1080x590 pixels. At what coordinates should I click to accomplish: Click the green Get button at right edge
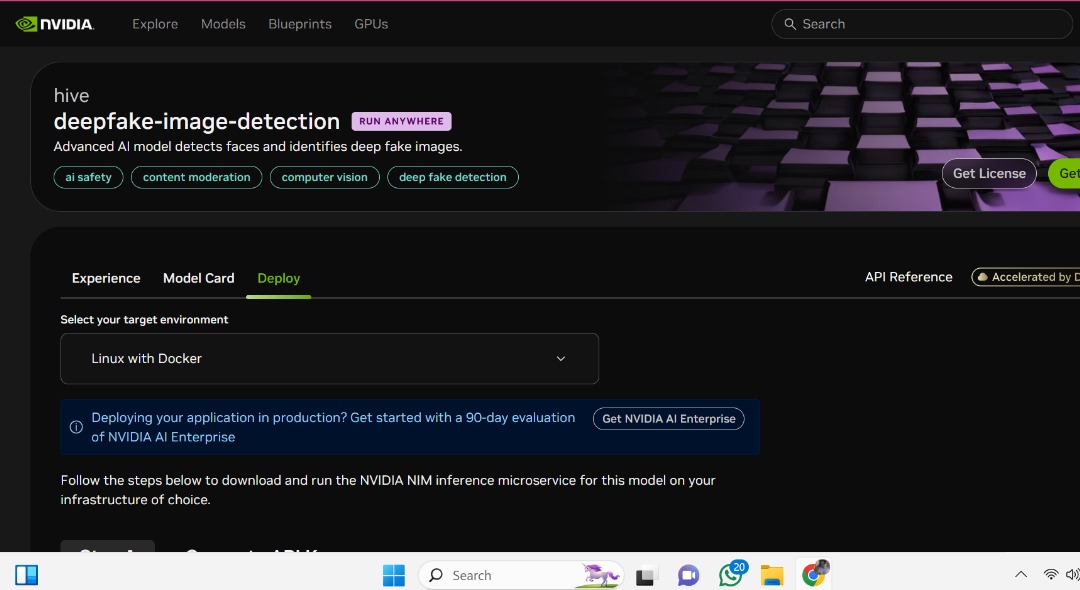[1065, 173]
